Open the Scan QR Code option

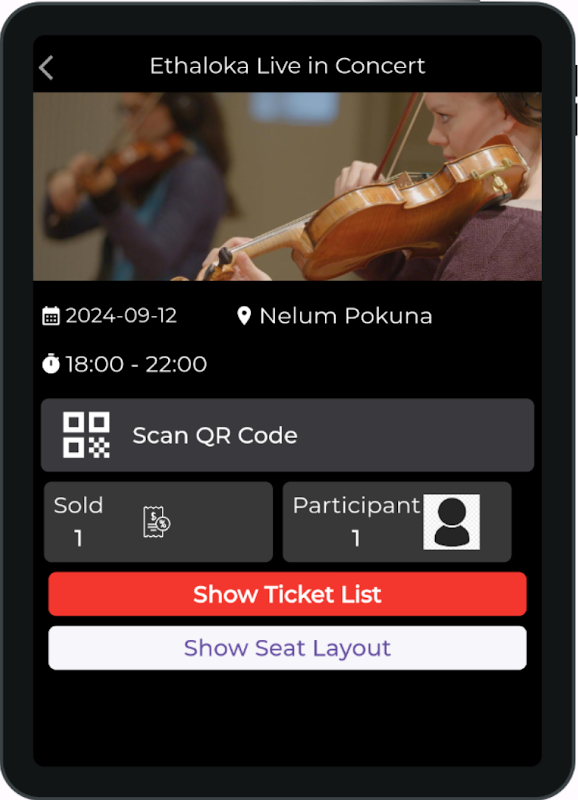click(287, 435)
